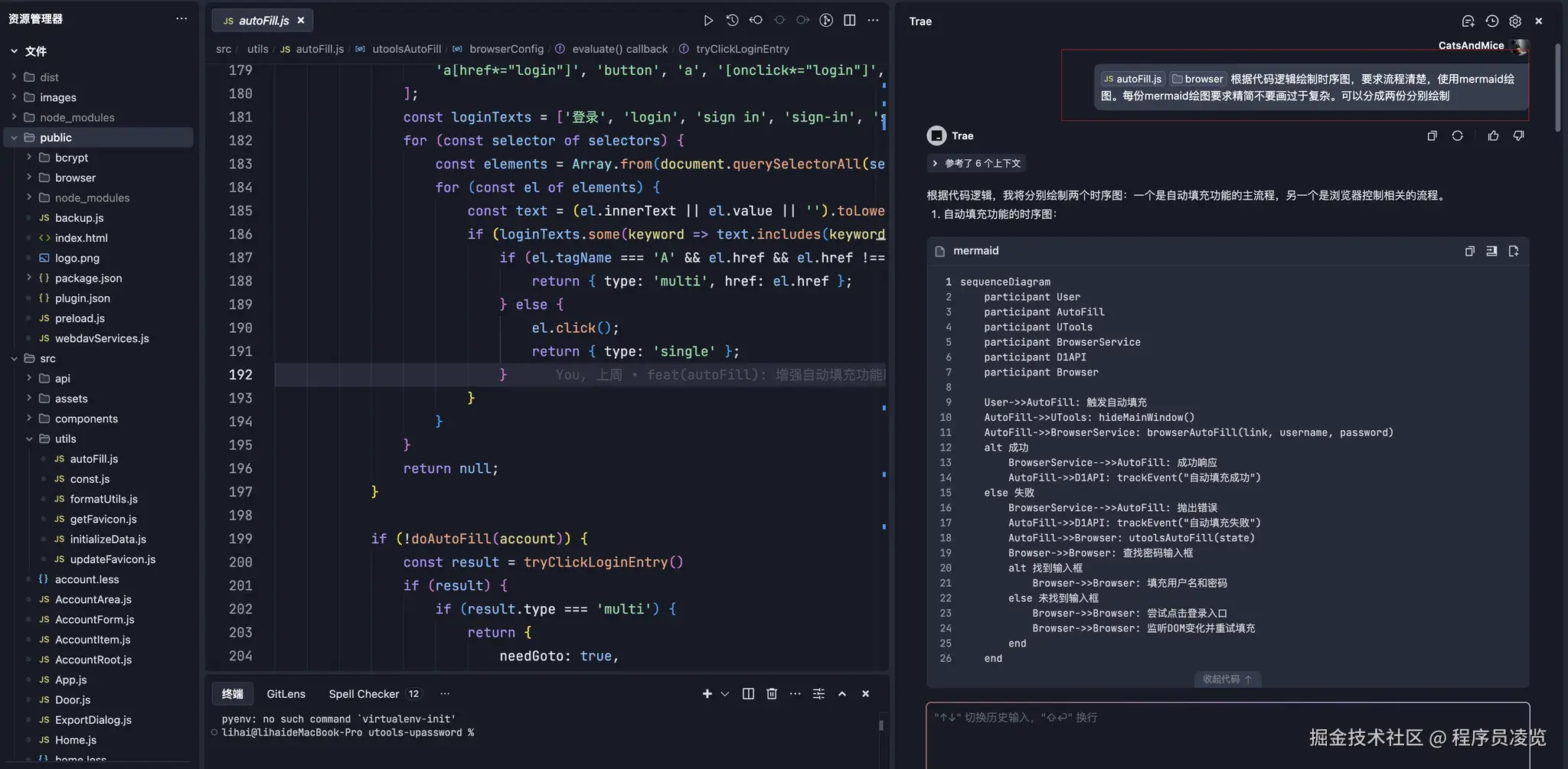Open preload.js in the file tree
This screenshot has height=769, width=1568.
coord(80,318)
